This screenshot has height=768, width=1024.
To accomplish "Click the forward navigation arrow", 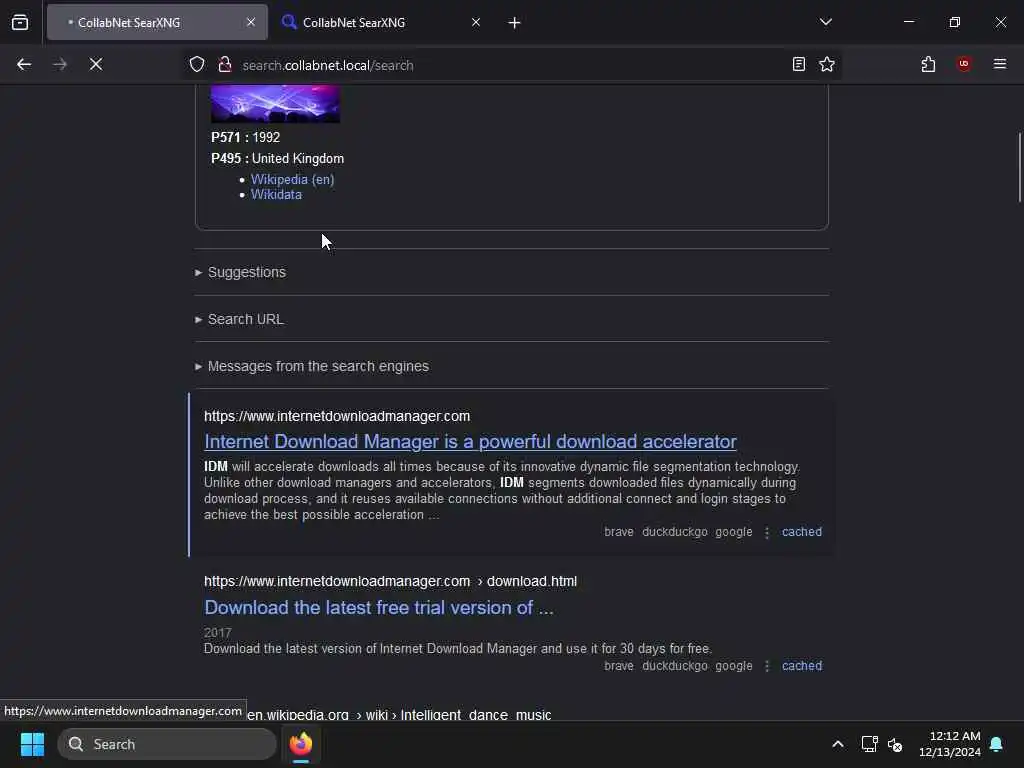I will [x=60, y=64].
